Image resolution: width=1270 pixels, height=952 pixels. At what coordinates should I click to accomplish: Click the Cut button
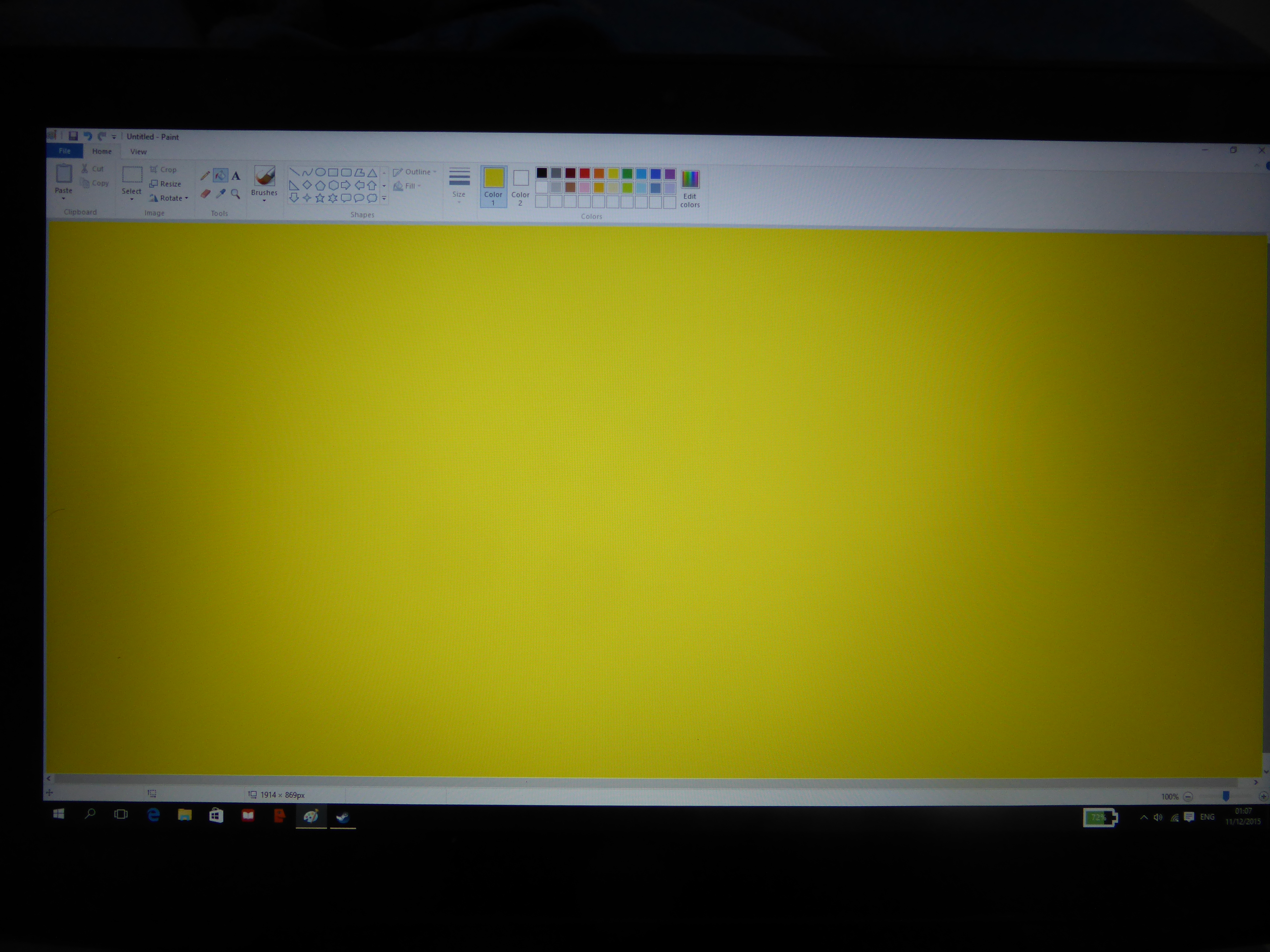pos(92,169)
